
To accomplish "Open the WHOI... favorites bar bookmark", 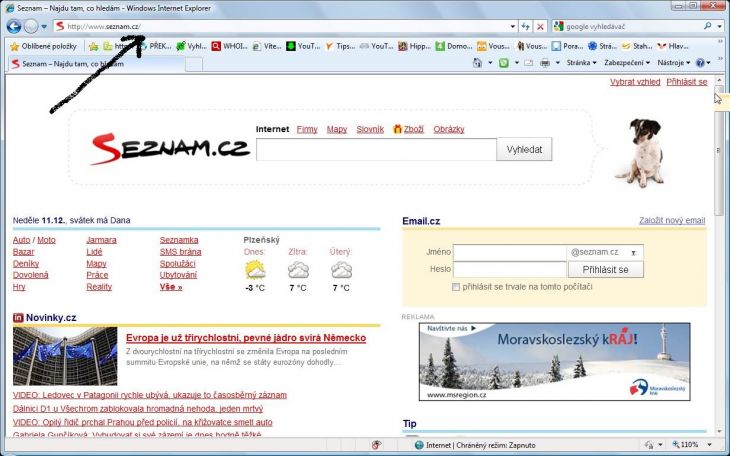I will point(230,46).
